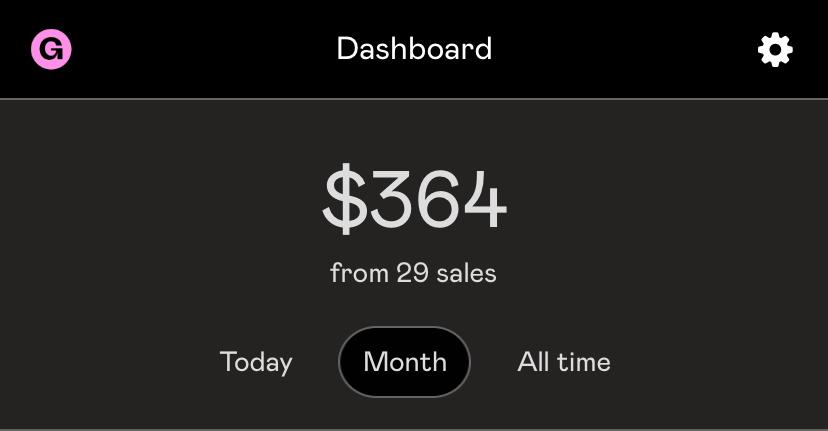Show lifetime earnings with All time
The height and width of the screenshot is (431, 828).
[564, 362]
